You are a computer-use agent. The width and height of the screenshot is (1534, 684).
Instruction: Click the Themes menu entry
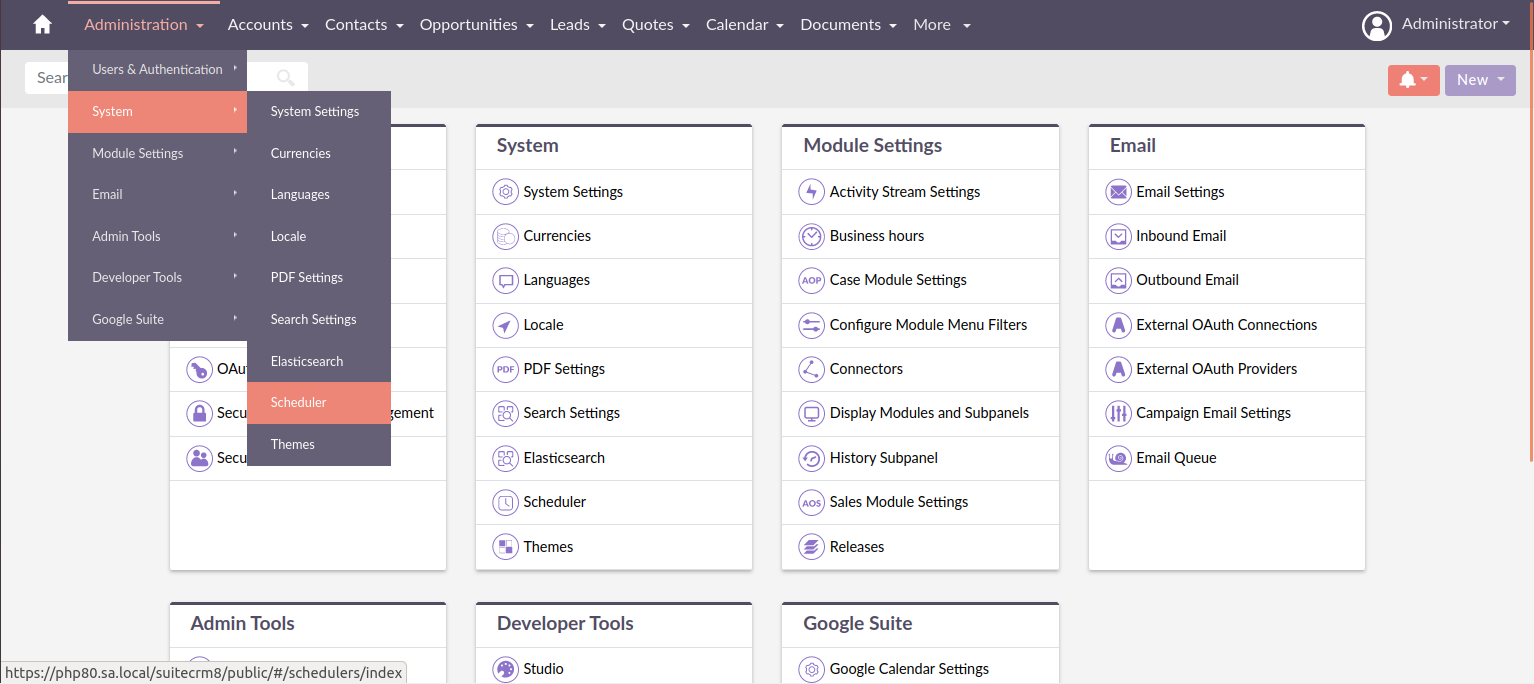292,444
